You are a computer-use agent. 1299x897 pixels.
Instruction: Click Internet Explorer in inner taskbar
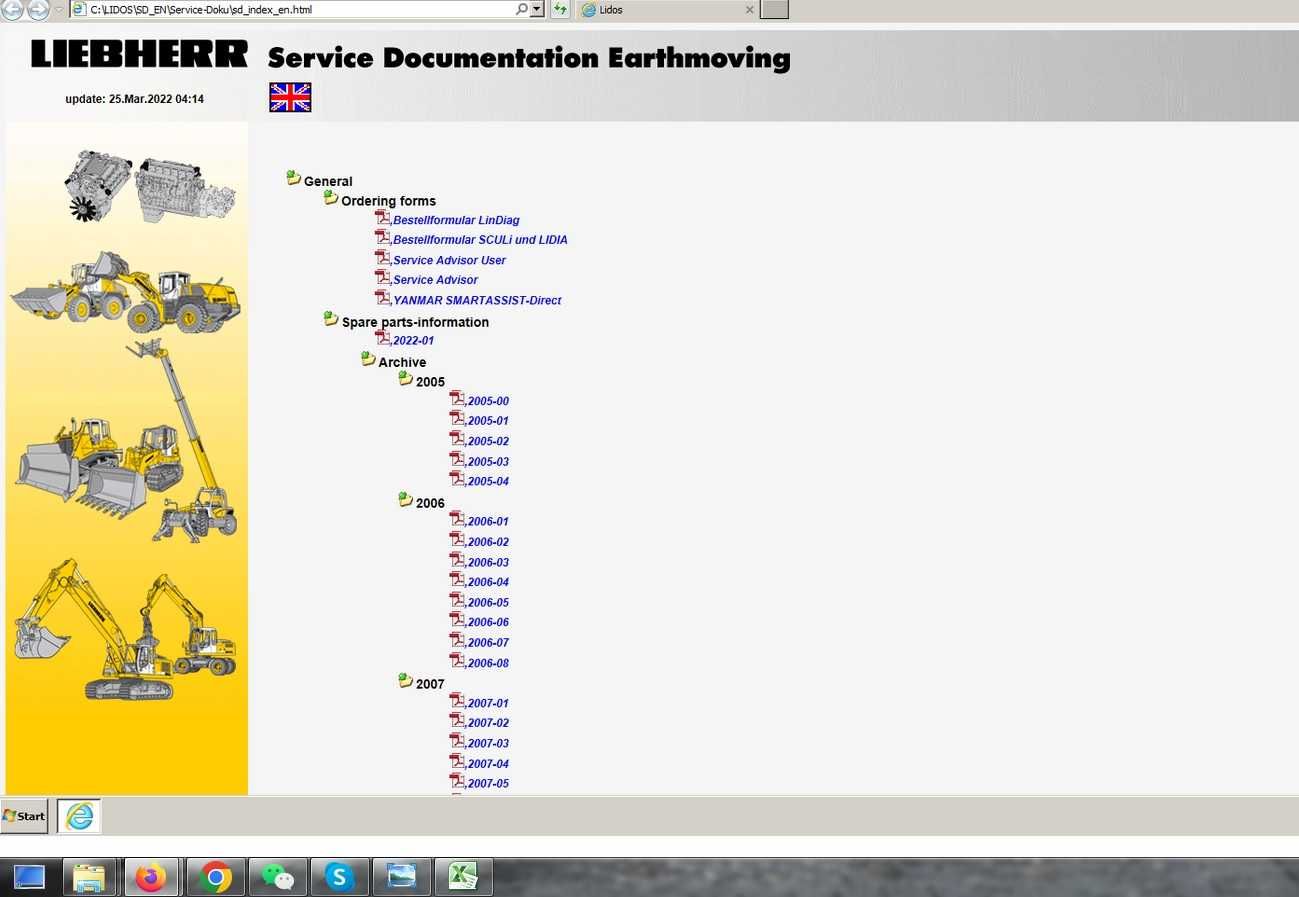pos(79,816)
